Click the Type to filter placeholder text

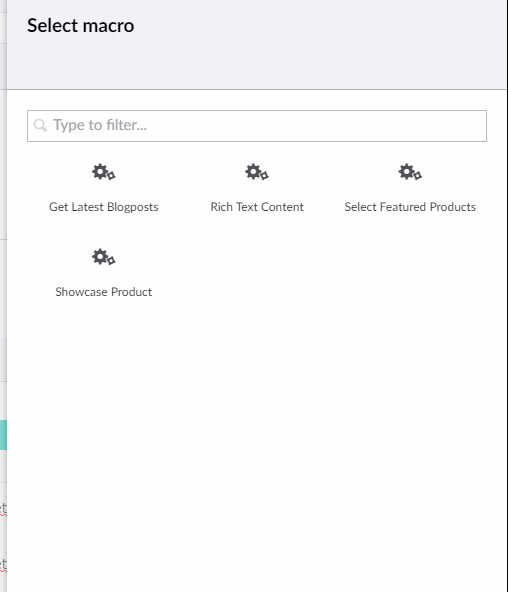pos(100,125)
